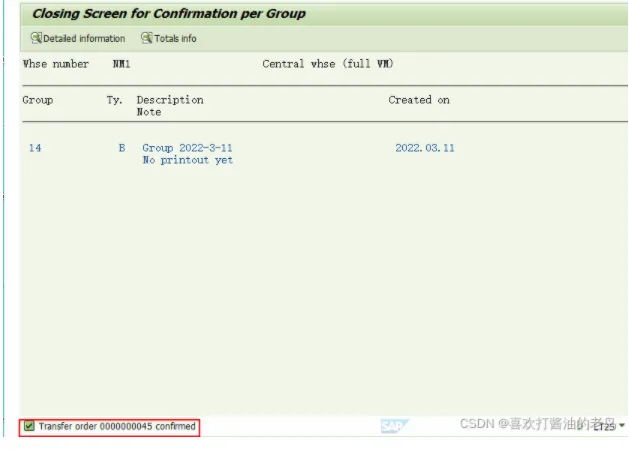
Task: Open the status bar dropdown arrow at right
Action: 622,425
